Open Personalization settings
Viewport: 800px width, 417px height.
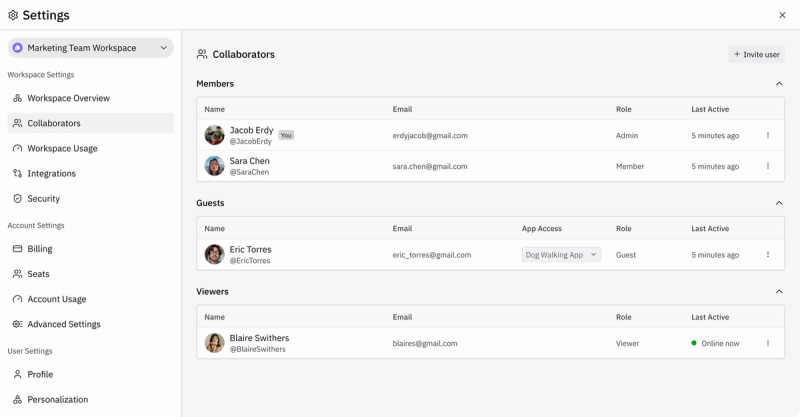coord(91,400)
